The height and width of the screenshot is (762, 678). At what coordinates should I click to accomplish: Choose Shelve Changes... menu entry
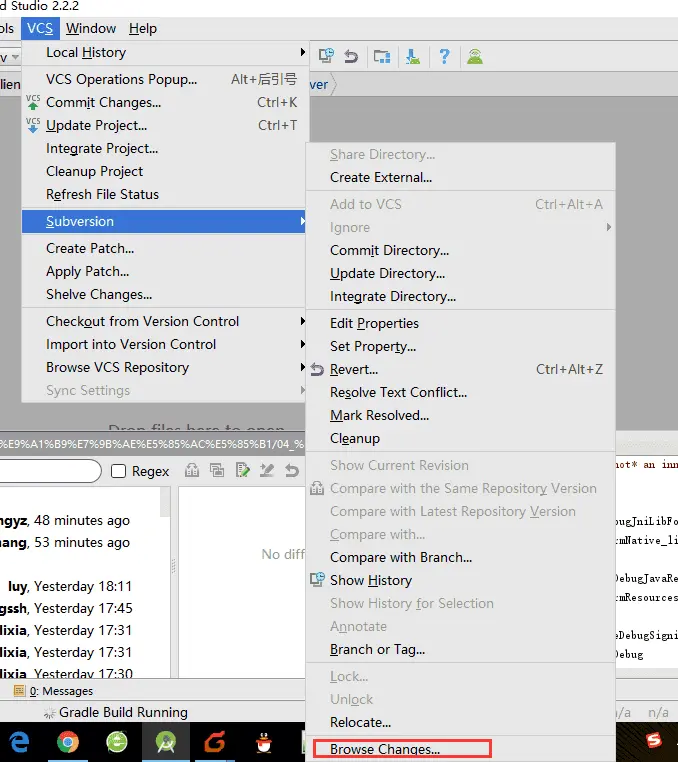pos(165,294)
